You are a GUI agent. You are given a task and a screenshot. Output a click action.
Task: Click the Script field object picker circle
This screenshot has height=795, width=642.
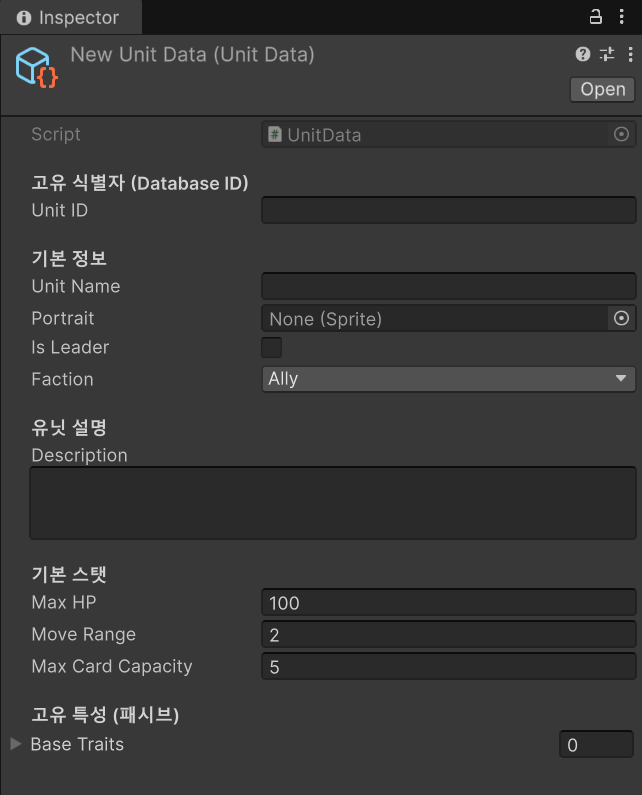click(x=621, y=134)
